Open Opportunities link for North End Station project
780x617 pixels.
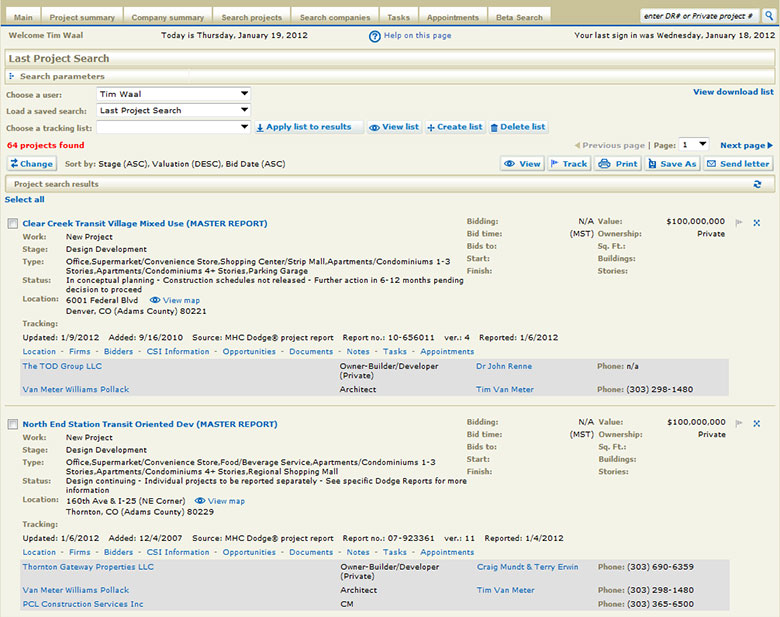pyautogui.click(x=249, y=552)
